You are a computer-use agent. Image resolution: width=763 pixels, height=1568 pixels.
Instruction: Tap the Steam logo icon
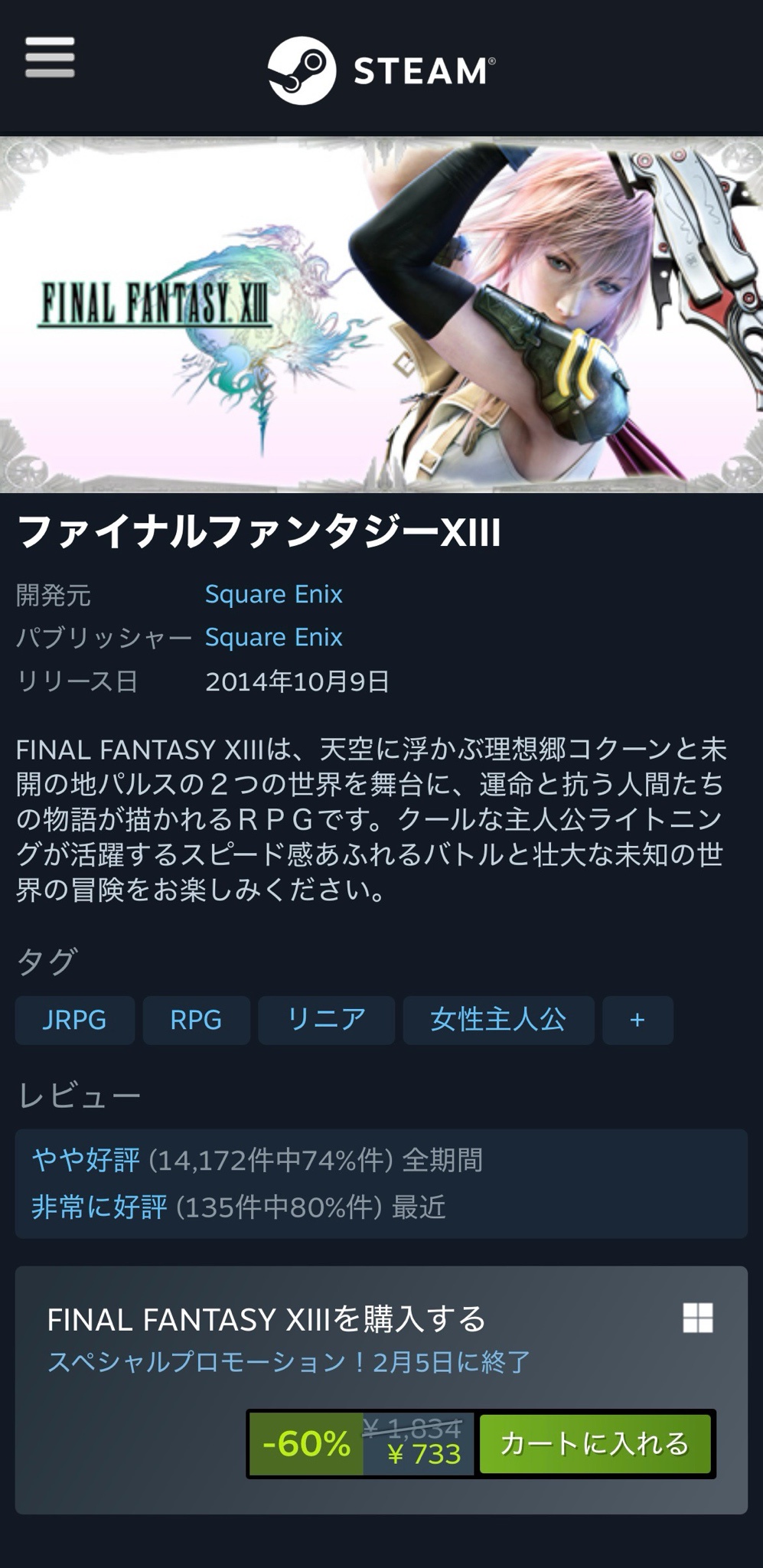tap(302, 70)
